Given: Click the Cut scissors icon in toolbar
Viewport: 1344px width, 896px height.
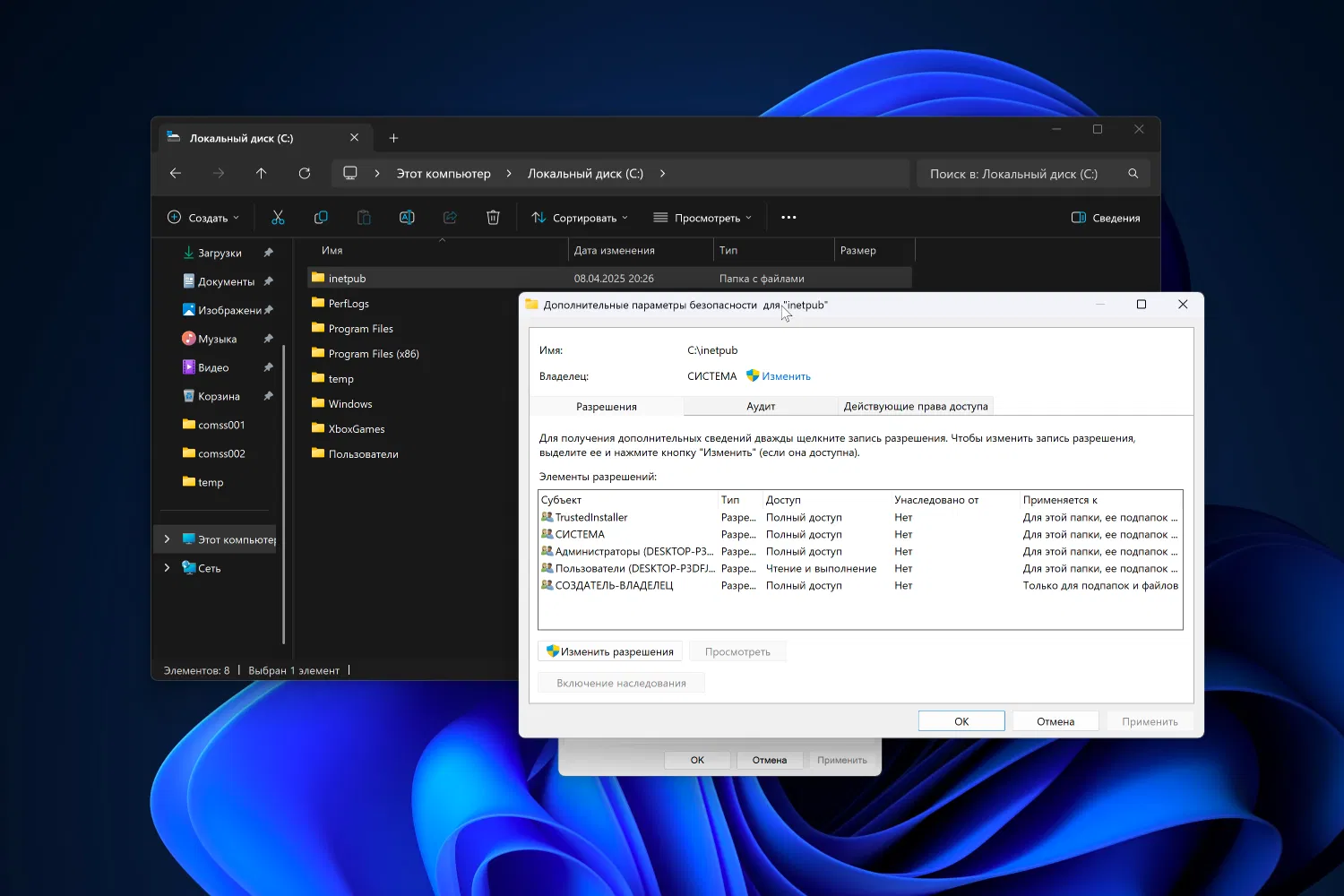Looking at the screenshot, I should click(x=278, y=218).
